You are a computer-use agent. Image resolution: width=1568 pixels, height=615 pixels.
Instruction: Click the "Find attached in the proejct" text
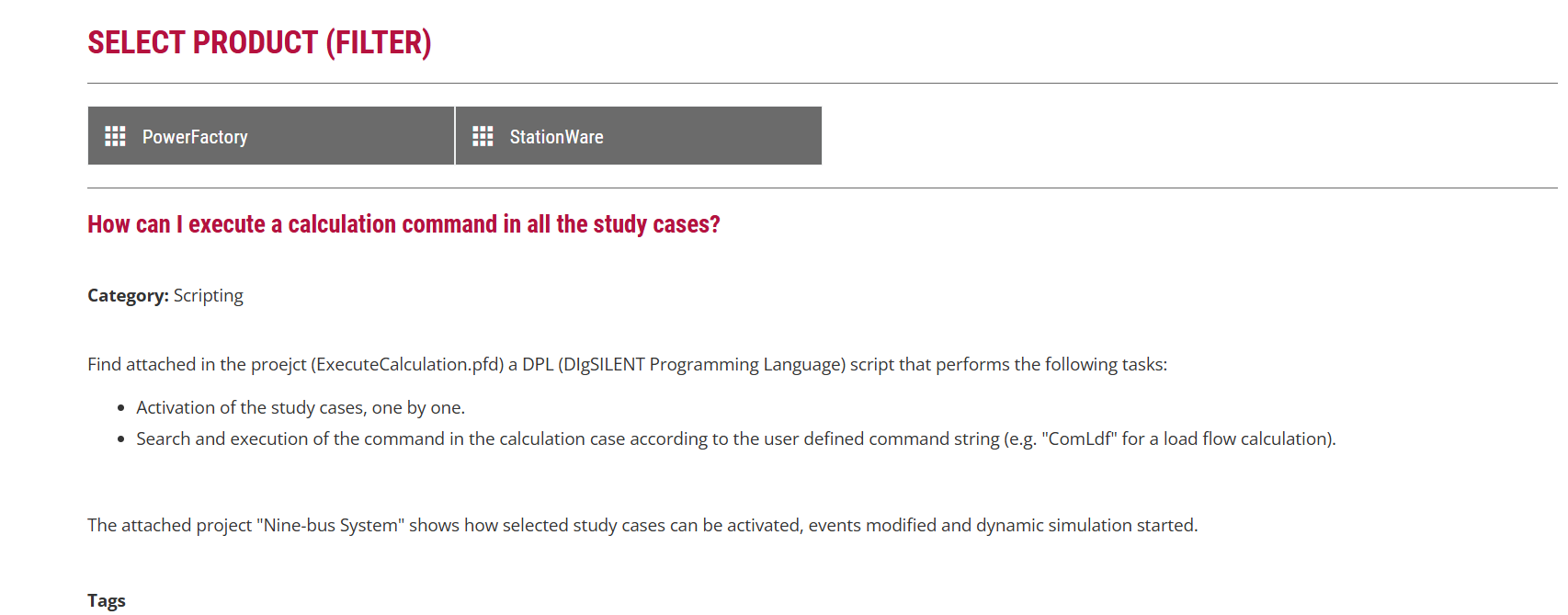(197, 365)
